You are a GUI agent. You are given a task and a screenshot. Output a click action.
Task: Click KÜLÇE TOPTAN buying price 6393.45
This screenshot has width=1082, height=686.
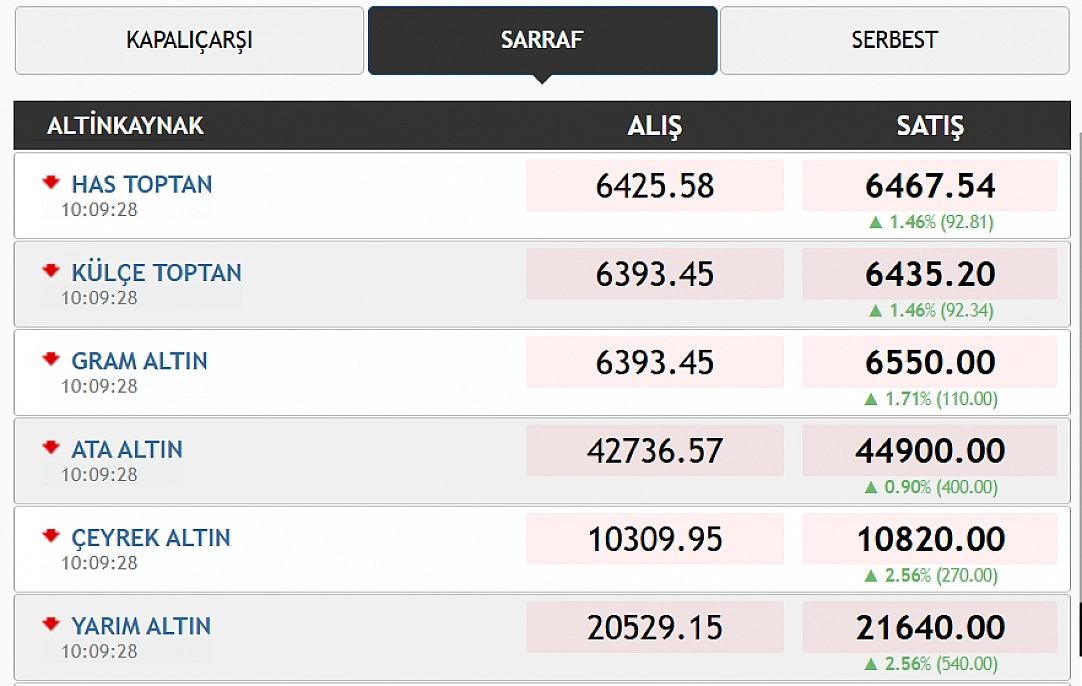click(655, 274)
